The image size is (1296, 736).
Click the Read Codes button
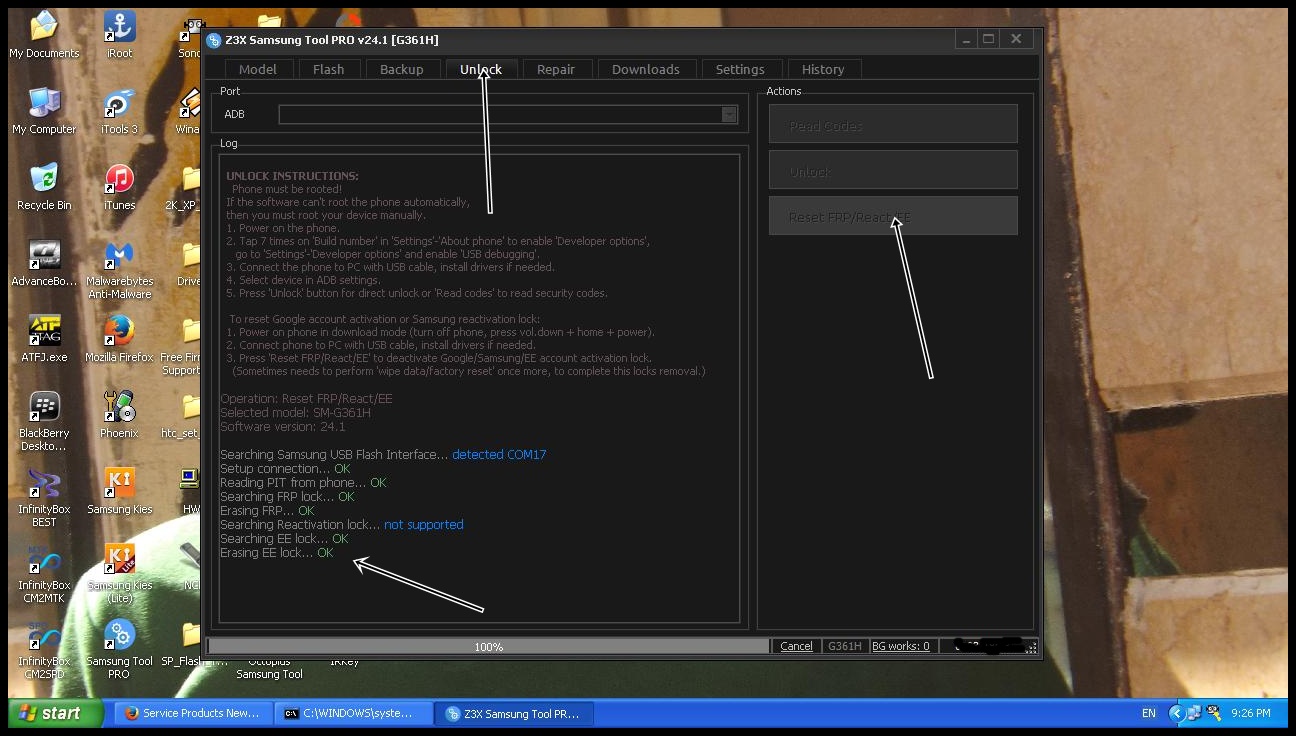click(893, 124)
